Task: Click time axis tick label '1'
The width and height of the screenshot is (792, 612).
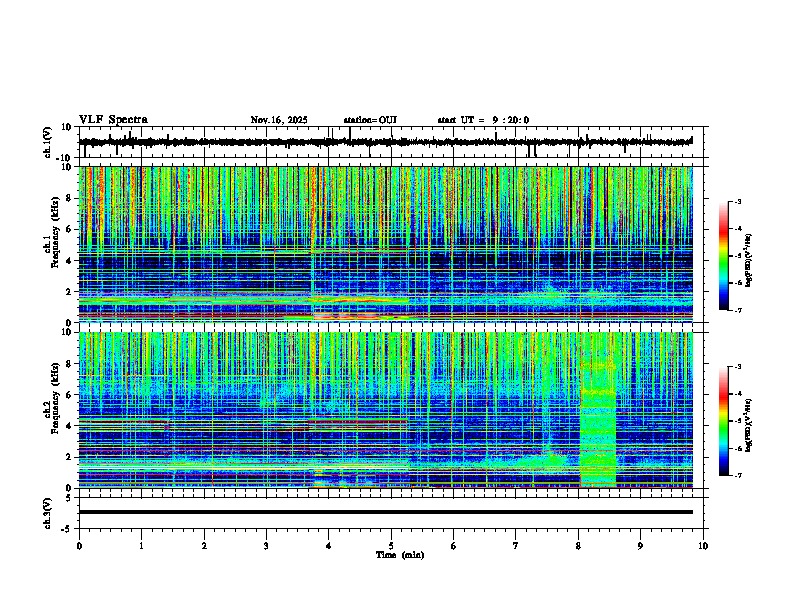Action: click(x=141, y=546)
